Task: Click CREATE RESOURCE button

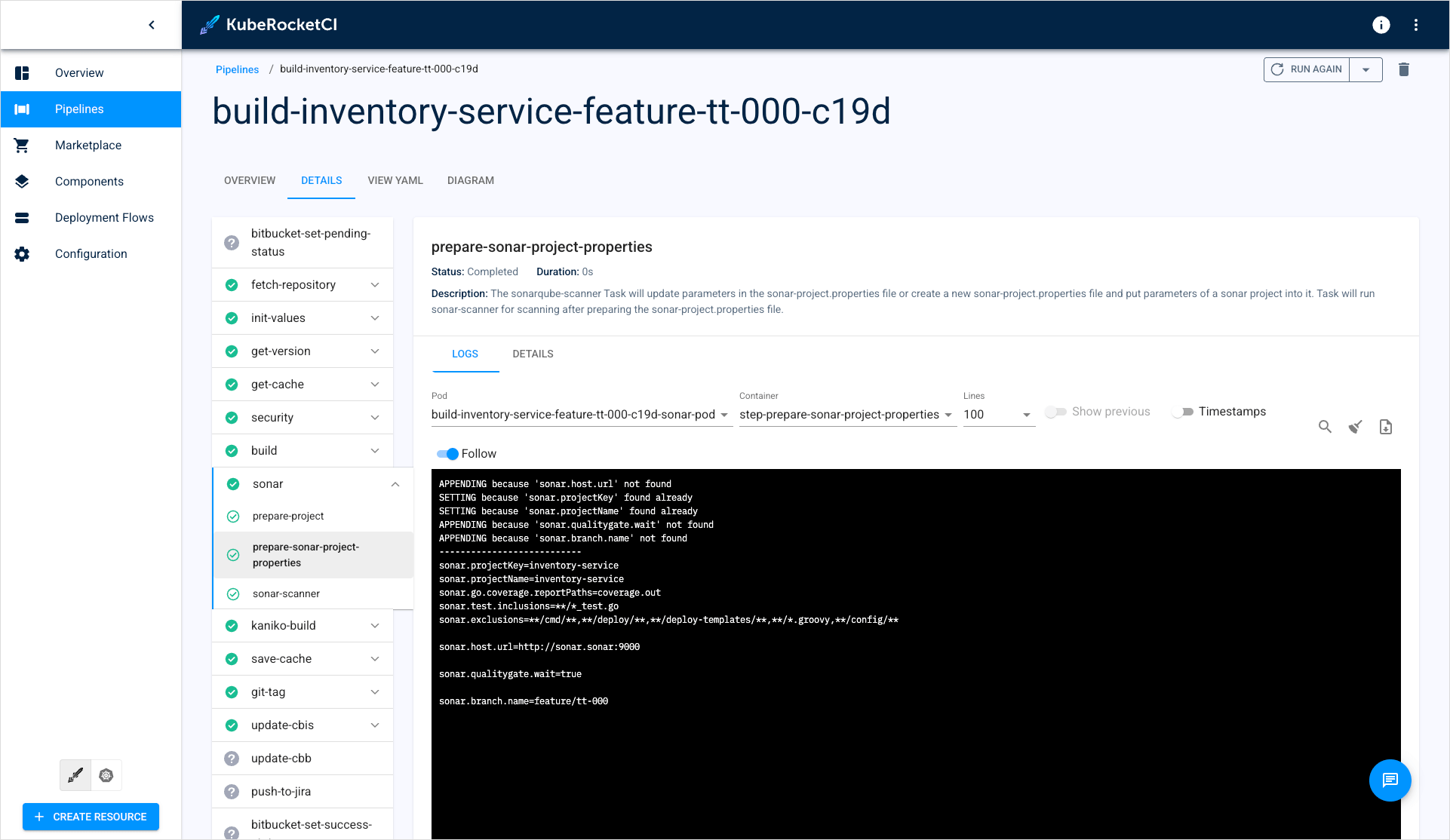Action: click(x=91, y=816)
